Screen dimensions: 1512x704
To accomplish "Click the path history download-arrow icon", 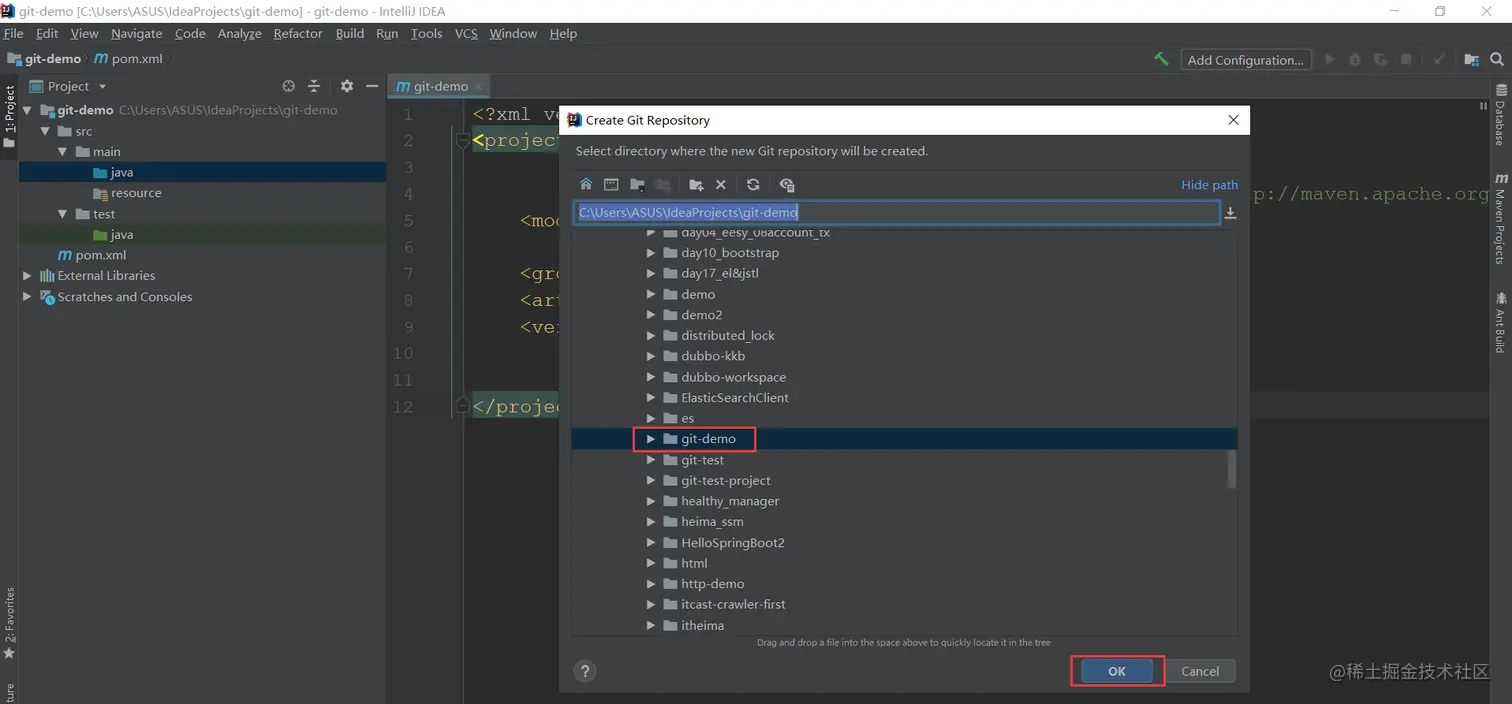I will (x=1230, y=213).
